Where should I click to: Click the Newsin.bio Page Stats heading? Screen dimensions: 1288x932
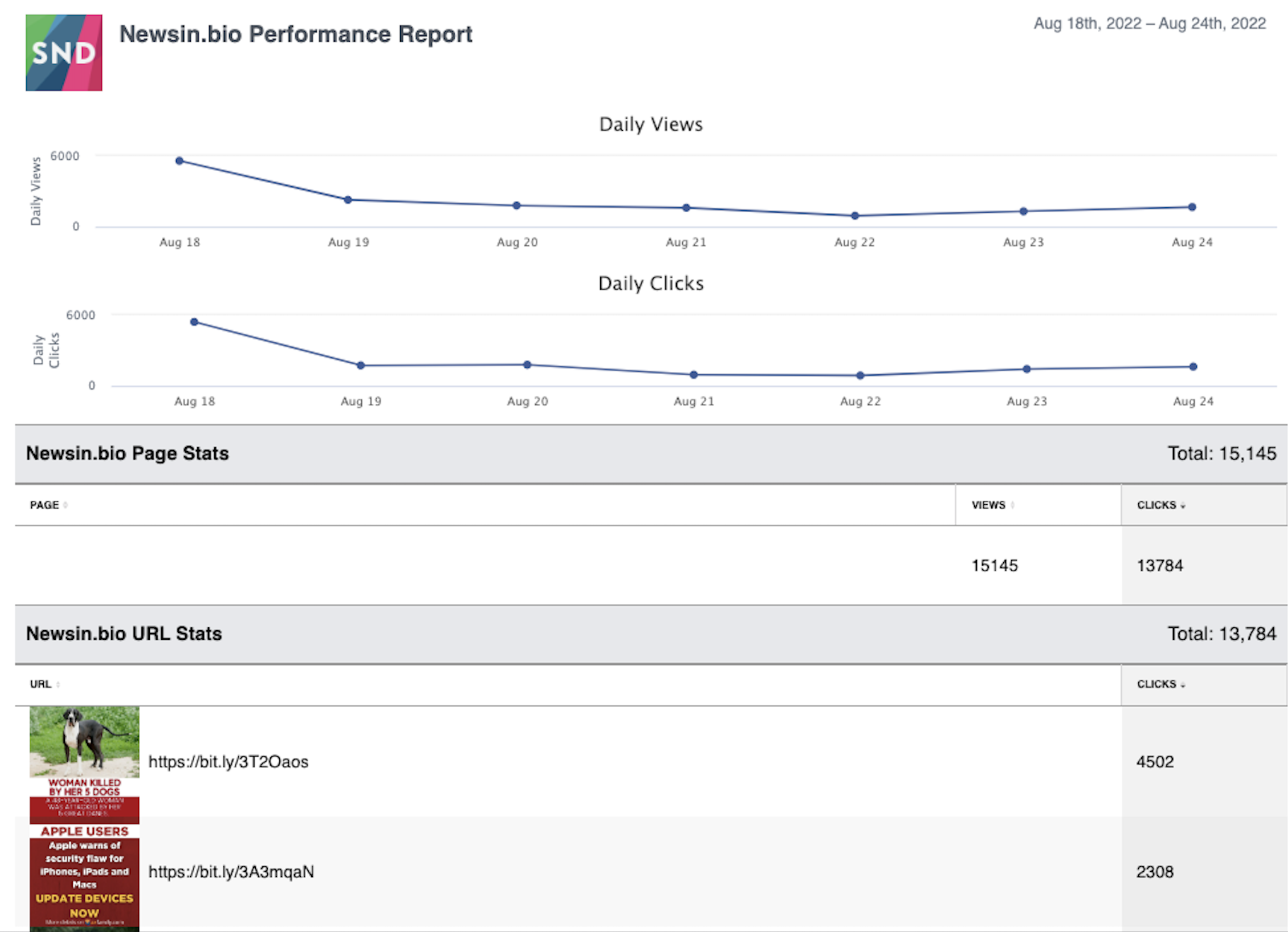(127, 454)
